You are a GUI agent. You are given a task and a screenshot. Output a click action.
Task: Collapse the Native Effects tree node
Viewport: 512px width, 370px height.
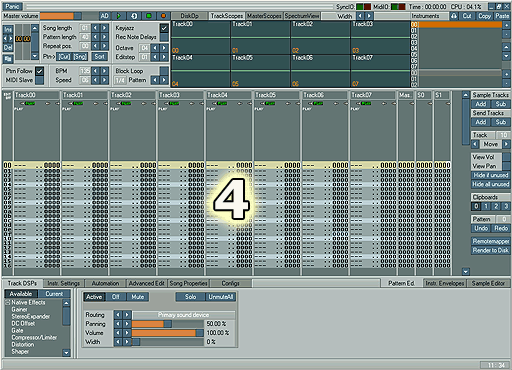click(x=7, y=302)
